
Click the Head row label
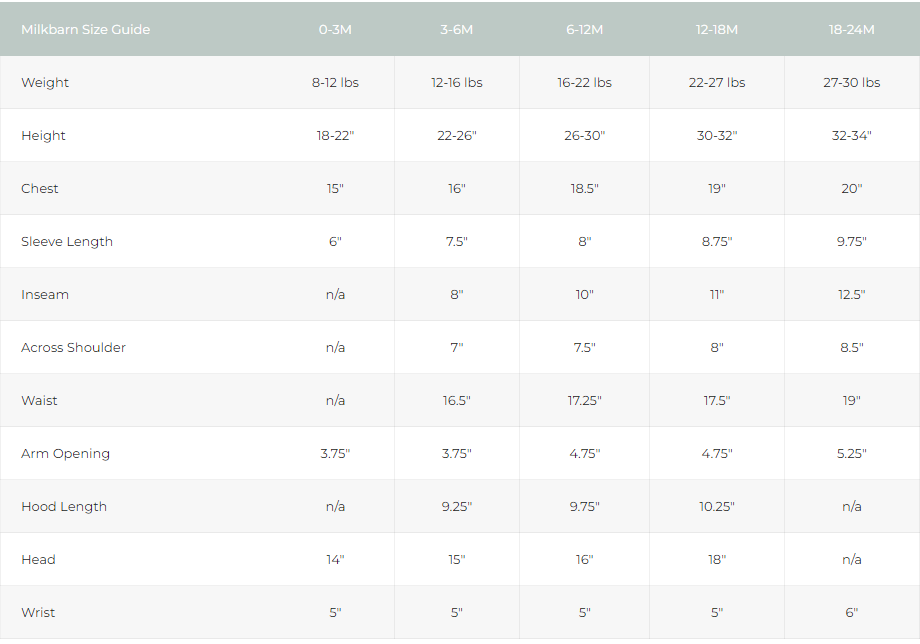pos(38,559)
